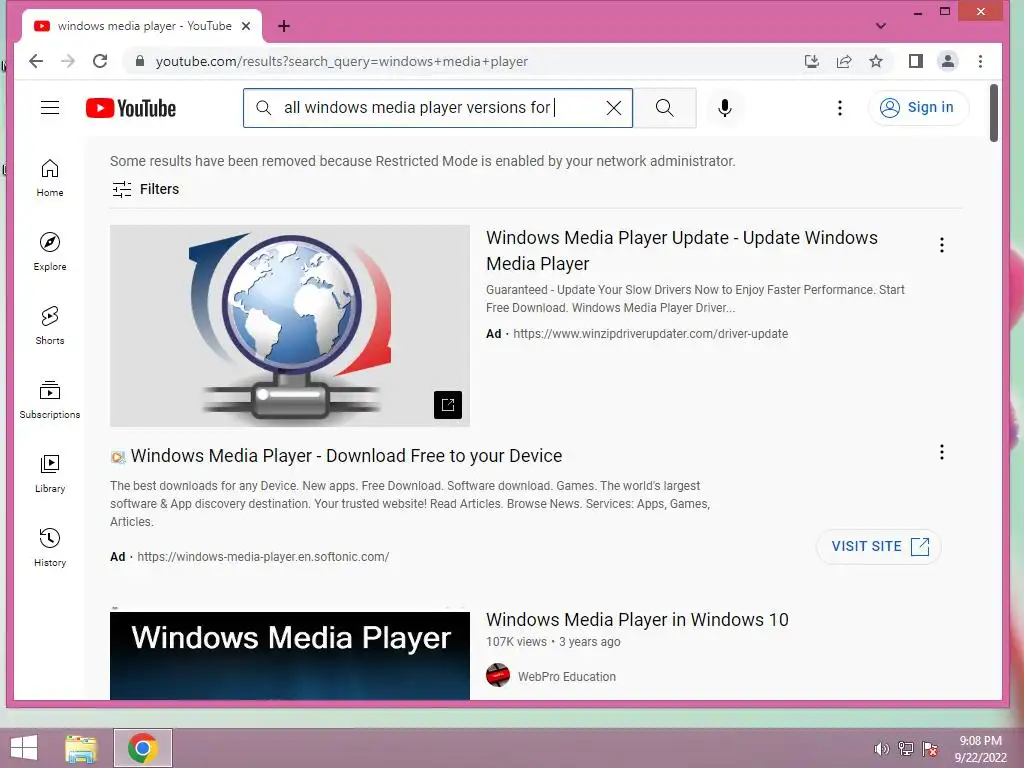Click the Chrome taskbar icon

(x=142, y=748)
